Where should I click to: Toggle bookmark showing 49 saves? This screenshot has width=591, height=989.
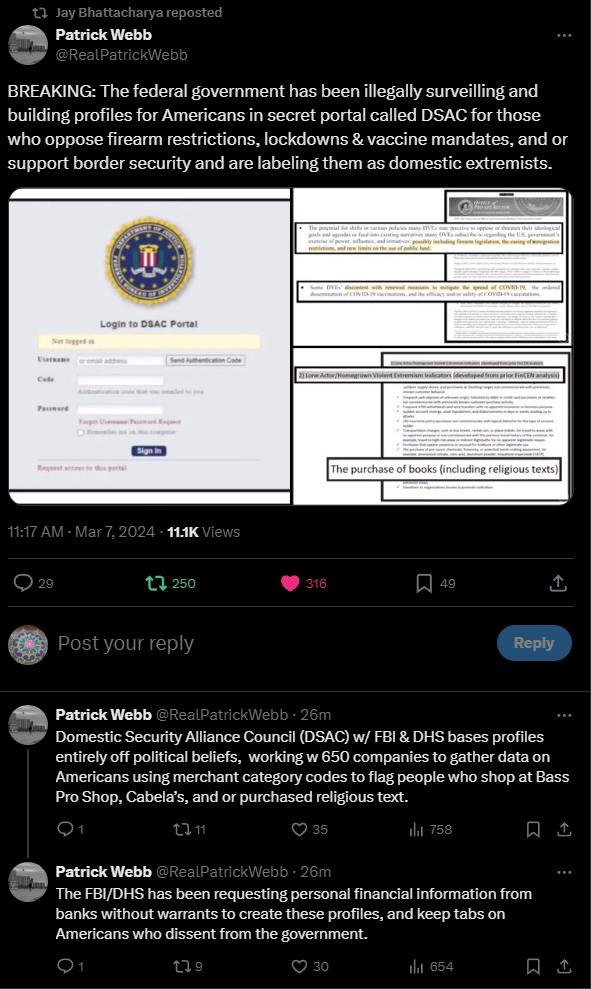pos(424,583)
